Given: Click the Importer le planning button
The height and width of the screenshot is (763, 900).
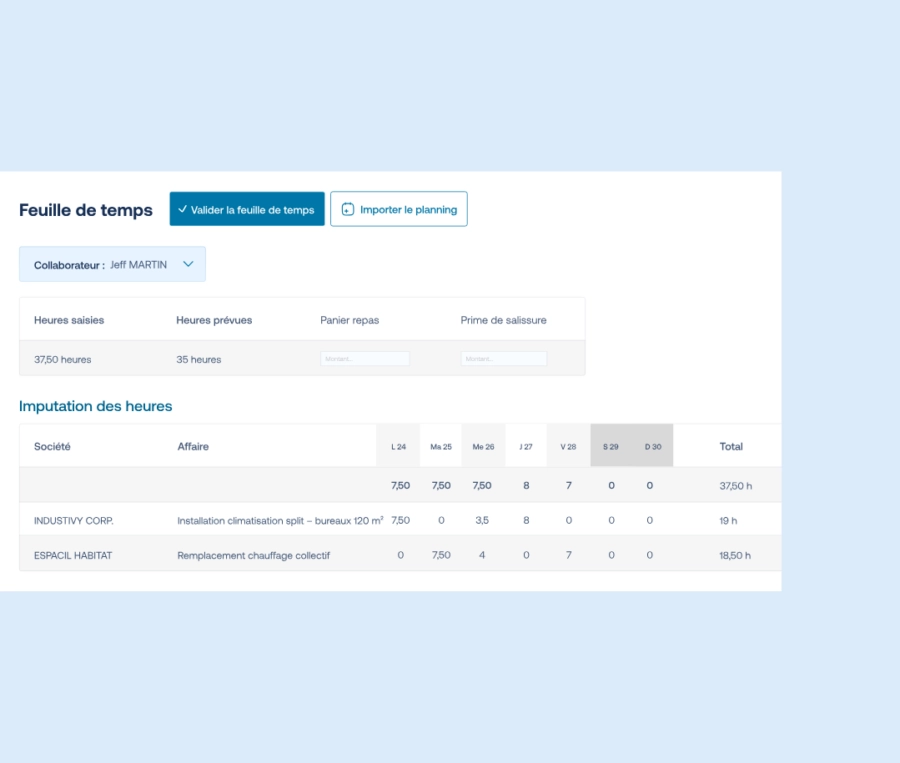Looking at the screenshot, I should (399, 209).
